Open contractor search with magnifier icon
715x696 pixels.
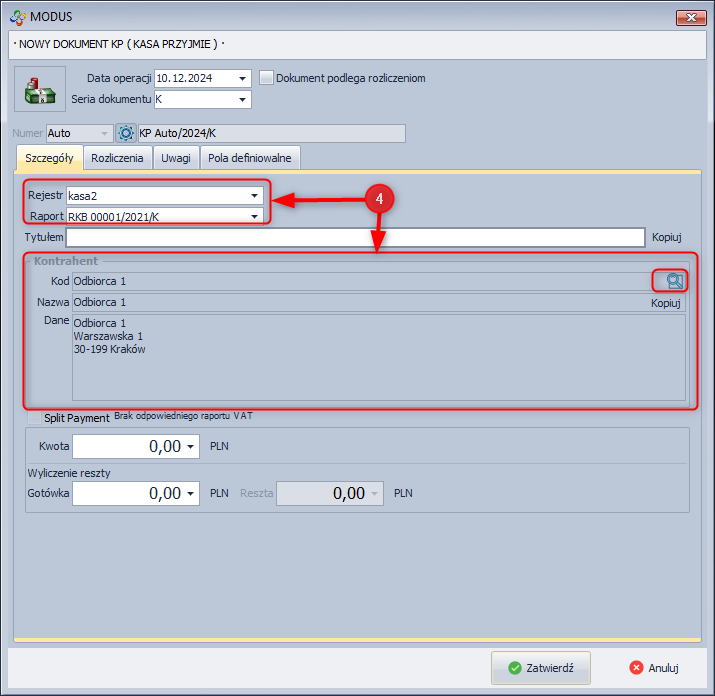[674, 281]
